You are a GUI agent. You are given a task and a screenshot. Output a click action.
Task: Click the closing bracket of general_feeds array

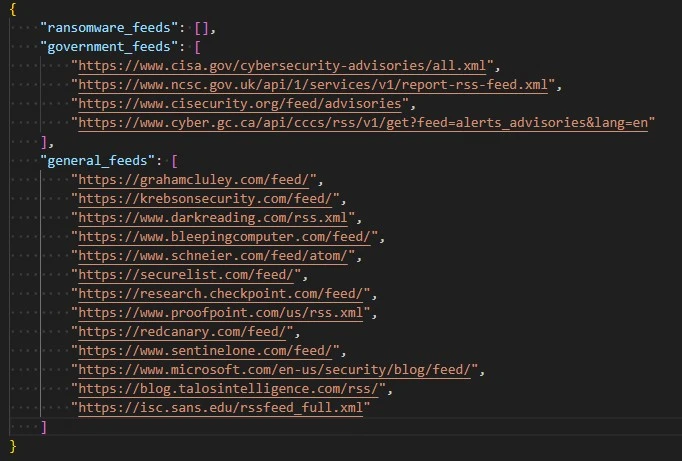[43, 427]
